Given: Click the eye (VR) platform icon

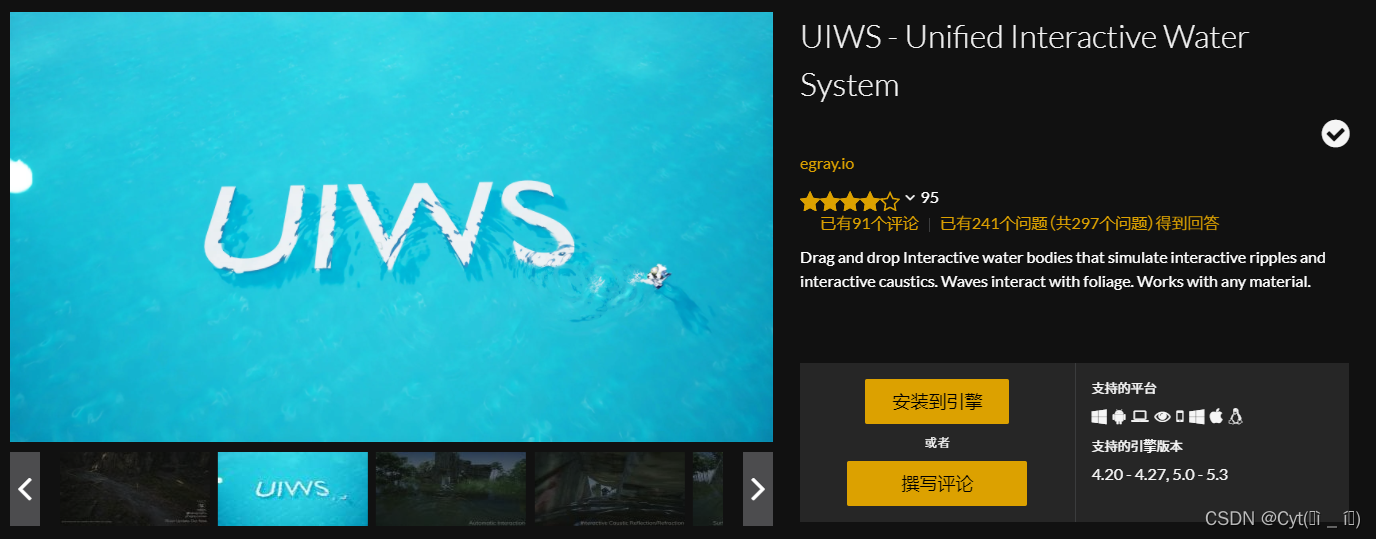Looking at the screenshot, I should pos(1162,417).
